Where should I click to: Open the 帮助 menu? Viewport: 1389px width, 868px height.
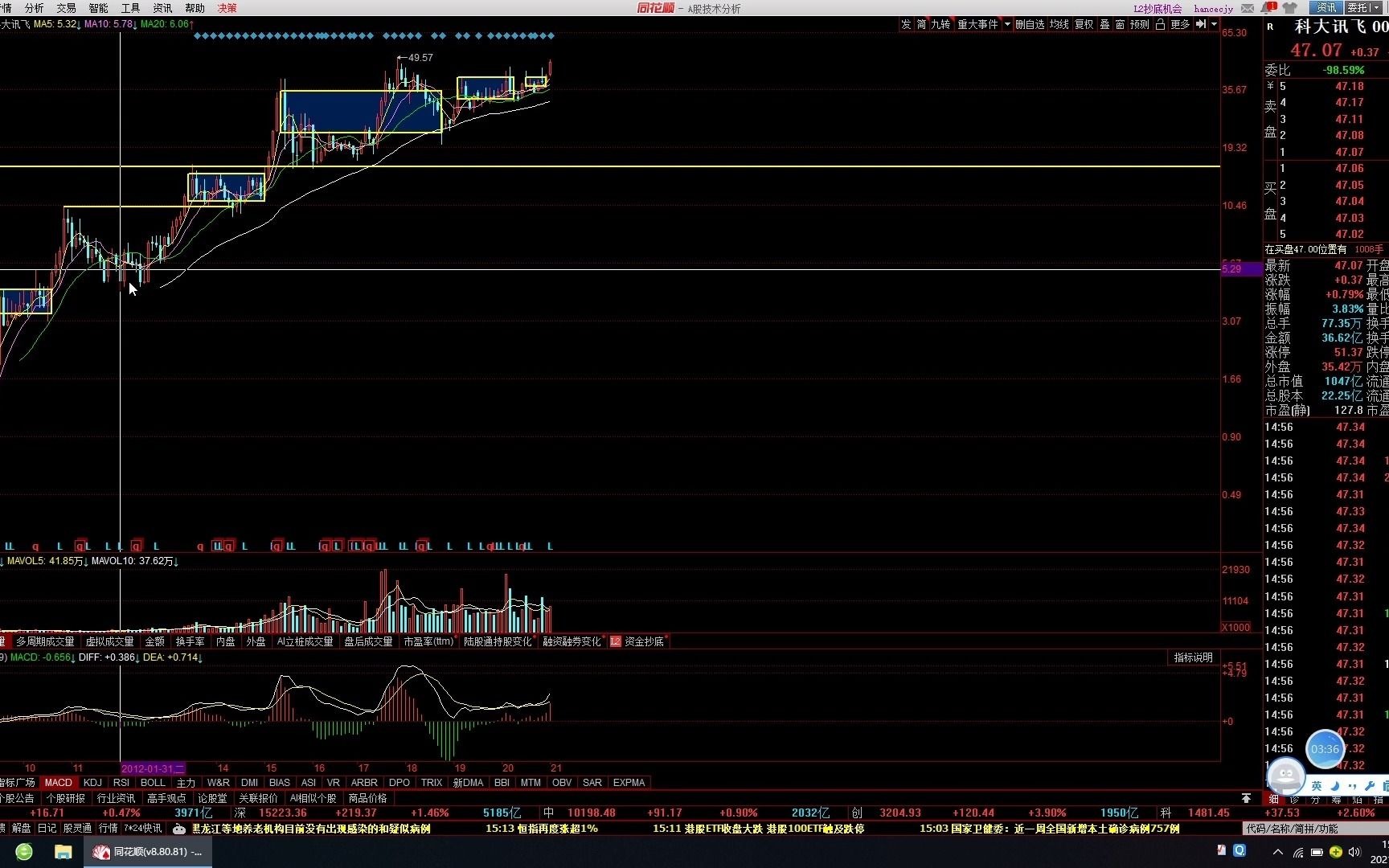click(x=195, y=8)
